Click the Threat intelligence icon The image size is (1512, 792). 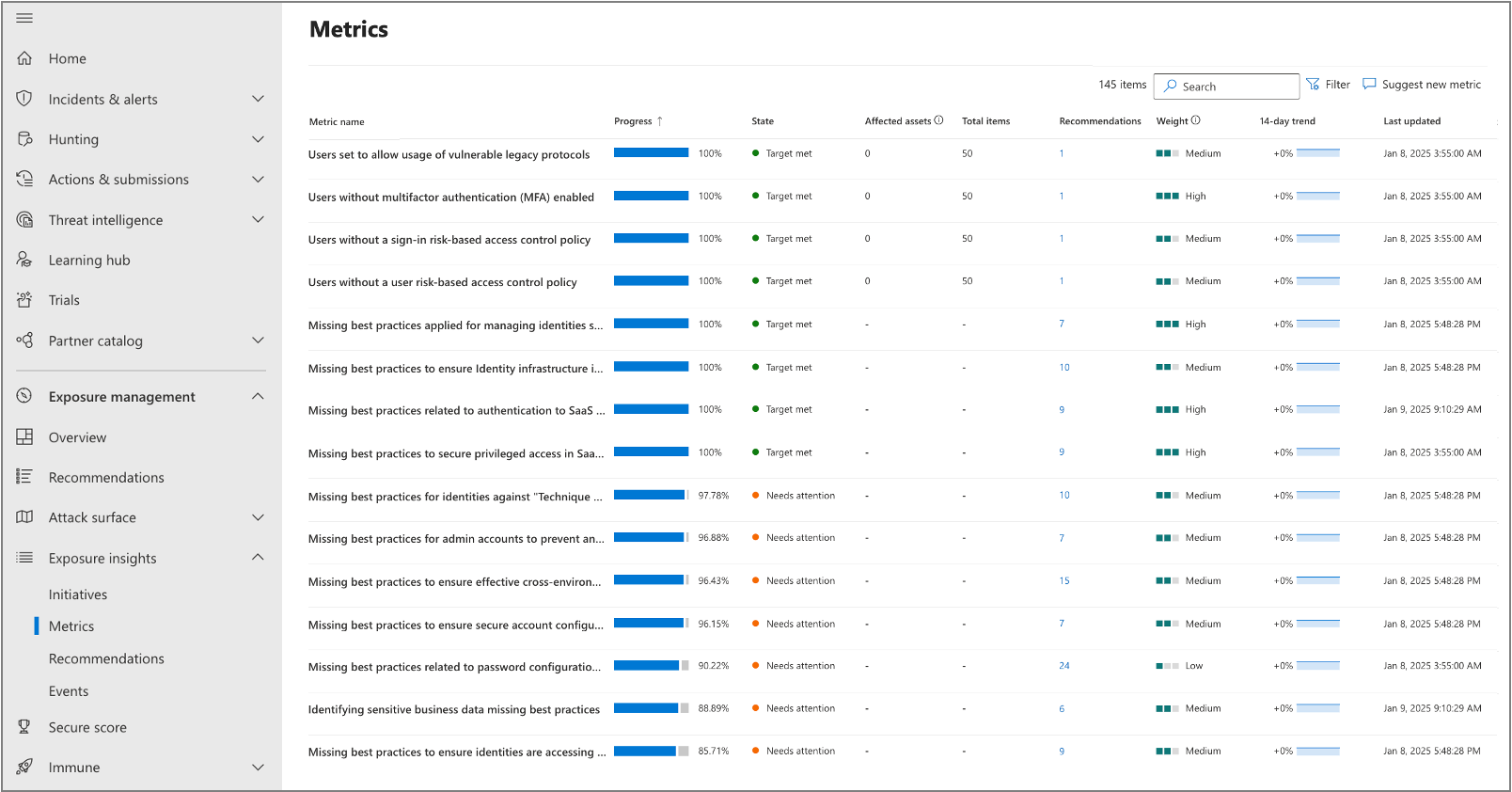24,219
